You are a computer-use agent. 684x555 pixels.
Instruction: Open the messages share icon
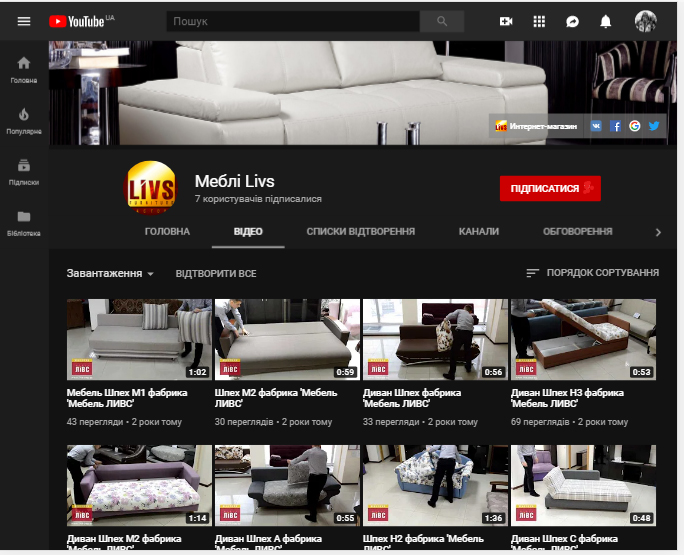coord(572,21)
